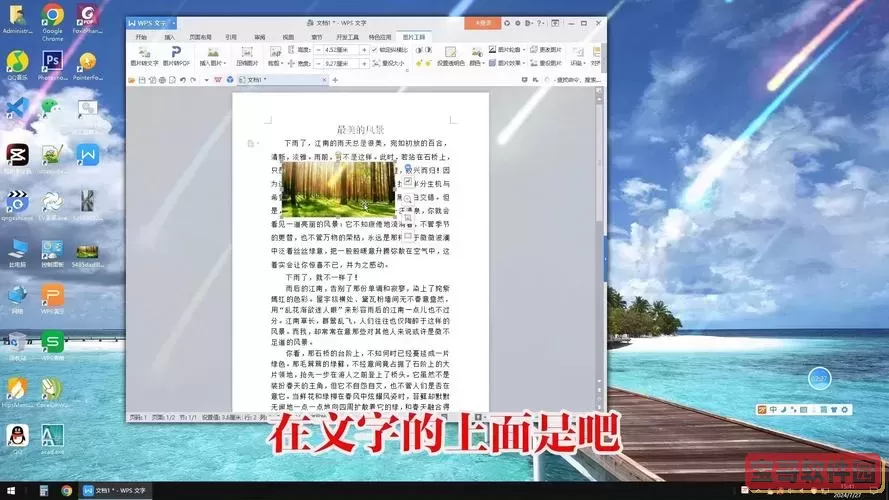The height and width of the screenshot is (500, 889).
Task: Open Foxit PDF desktop shortcut
Action: pos(87,18)
